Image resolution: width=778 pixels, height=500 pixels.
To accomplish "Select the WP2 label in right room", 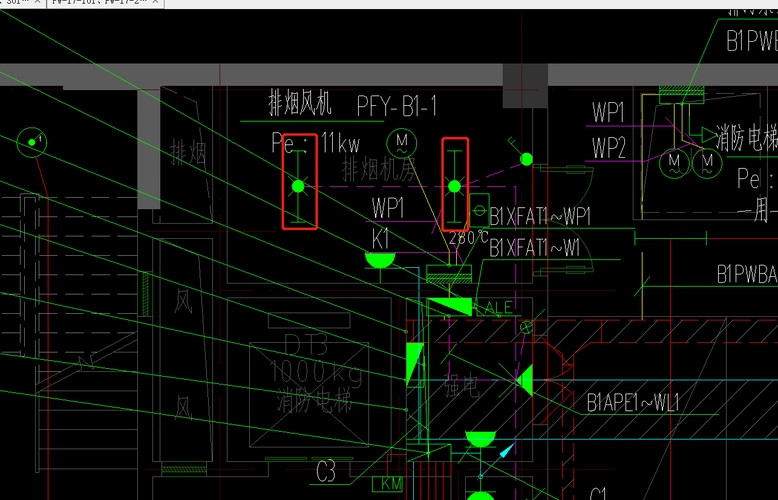I will [x=609, y=147].
